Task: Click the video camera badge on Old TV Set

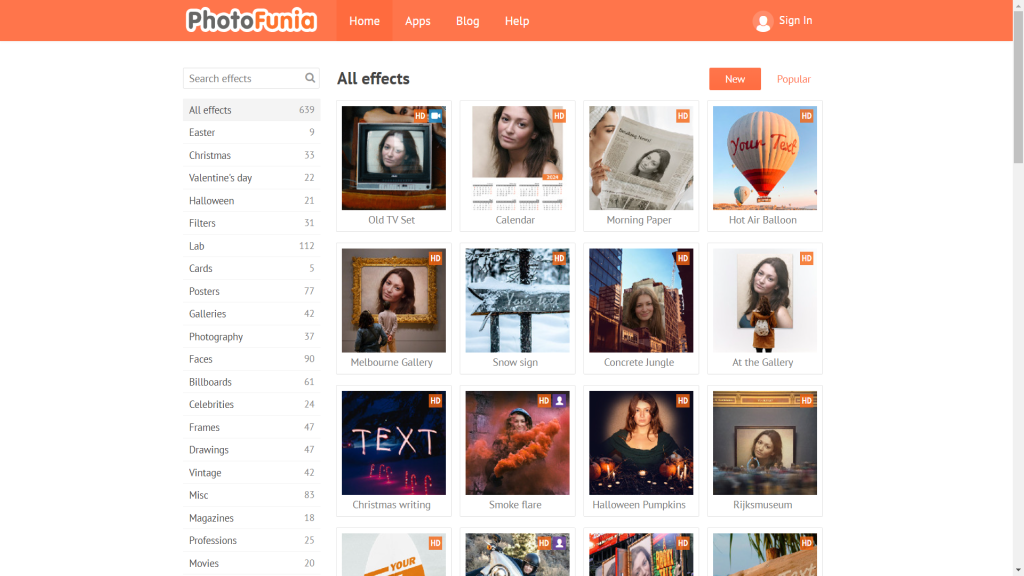Action: 436,116
